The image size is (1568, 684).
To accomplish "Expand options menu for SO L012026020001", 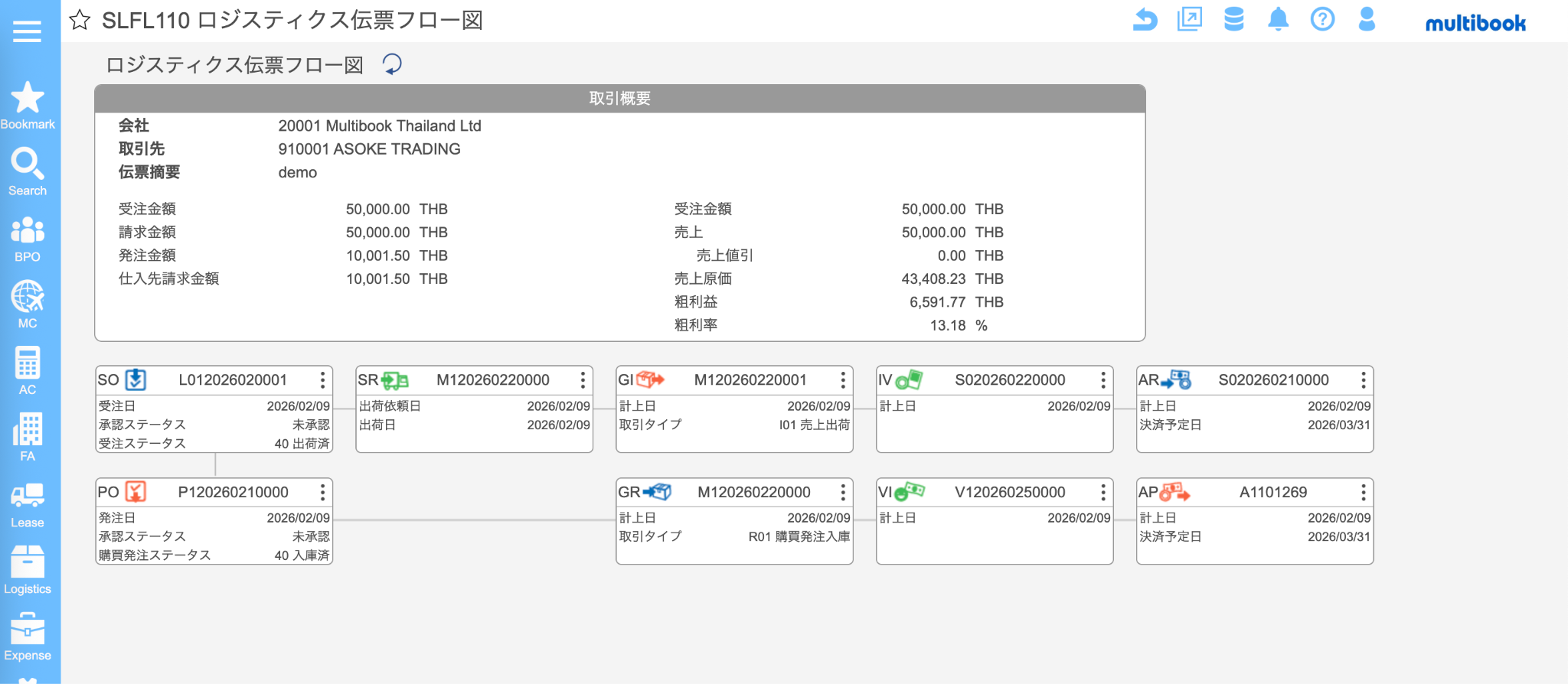I will pos(322,380).
